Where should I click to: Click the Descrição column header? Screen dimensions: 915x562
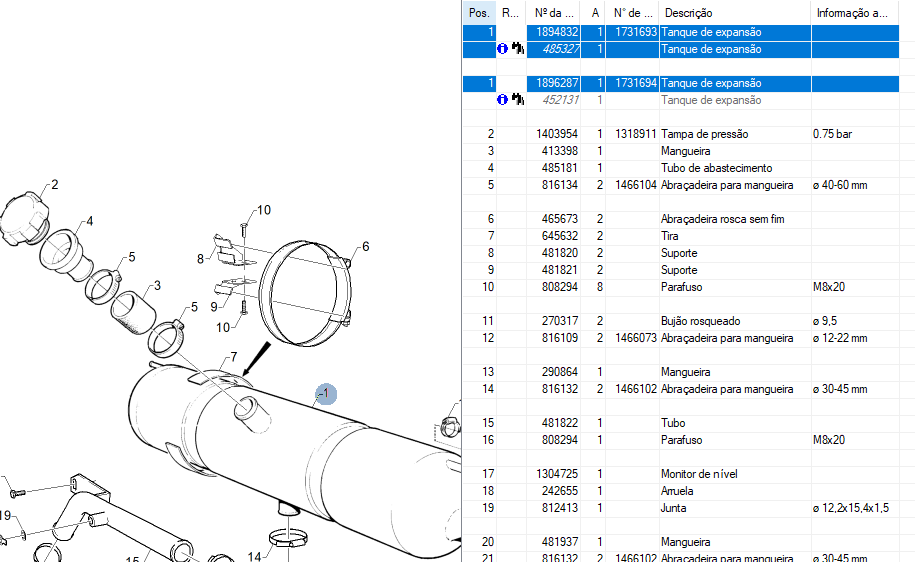click(688, 13)
